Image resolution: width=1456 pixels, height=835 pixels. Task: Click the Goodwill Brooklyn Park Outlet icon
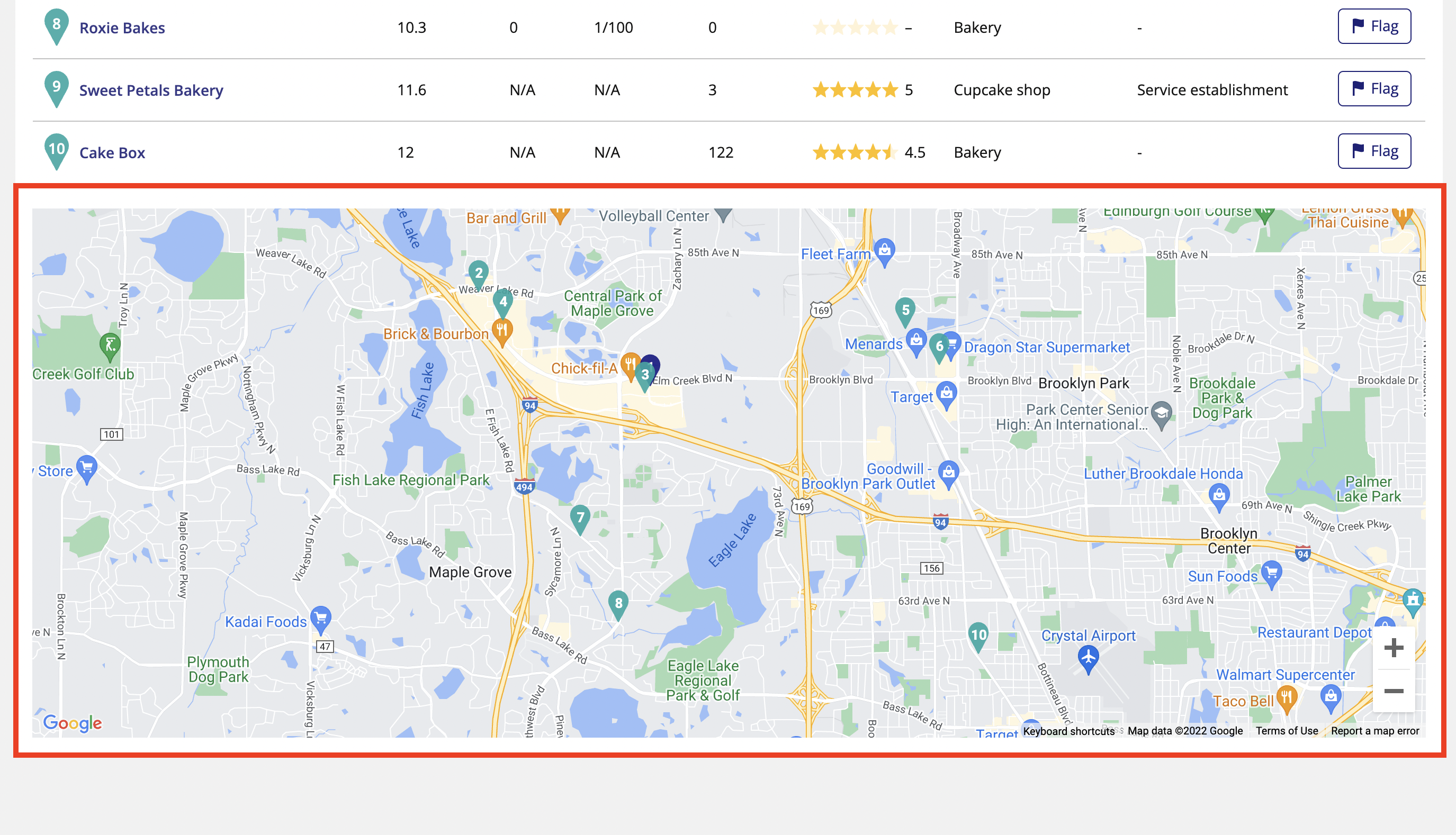pos(949,475)
